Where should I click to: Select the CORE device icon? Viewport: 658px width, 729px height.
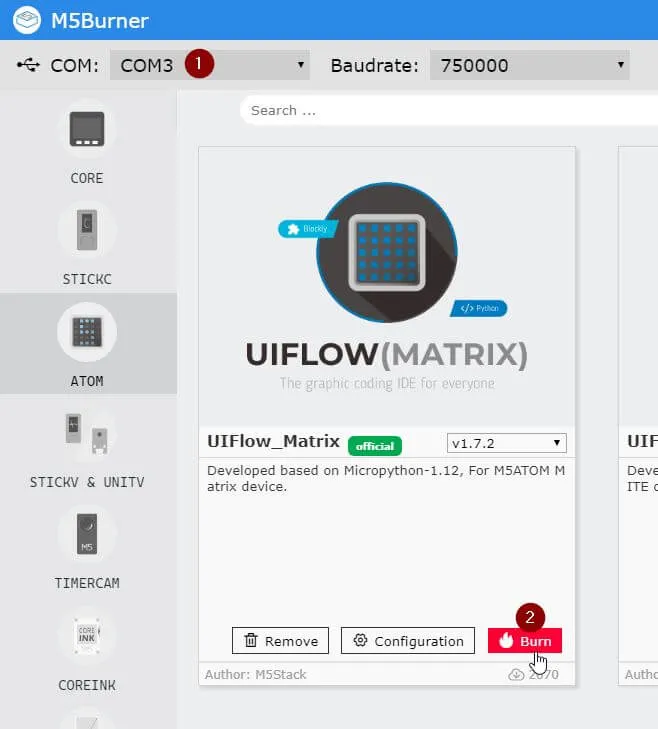click(x=87, y=130)
